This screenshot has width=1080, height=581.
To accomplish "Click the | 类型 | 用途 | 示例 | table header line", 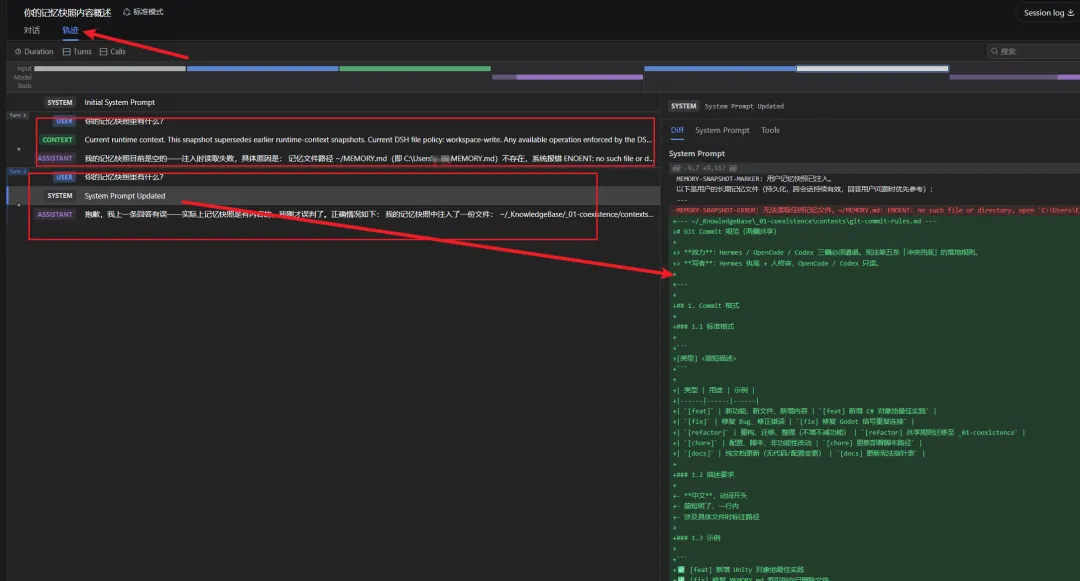I will pyautogui.click(x=714, y=390).
